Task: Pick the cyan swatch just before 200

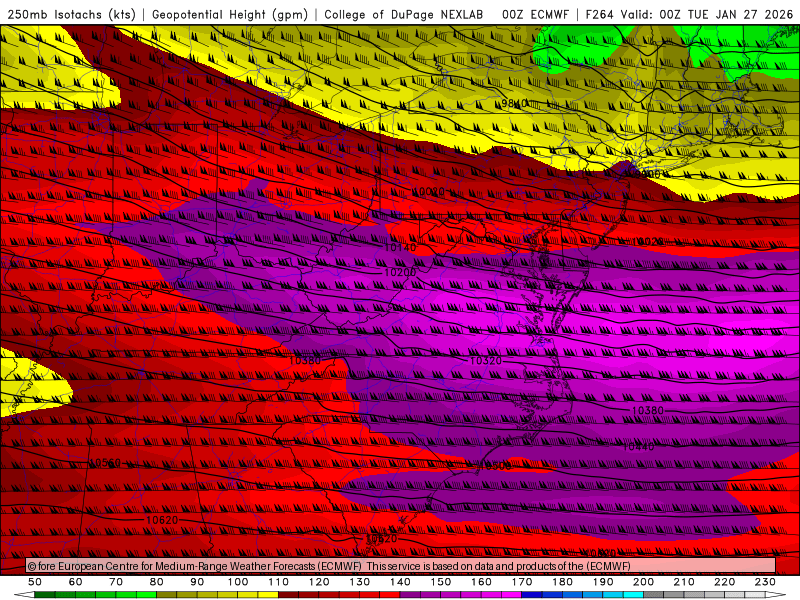Action: pyautogui.click(x=633, y=594)
